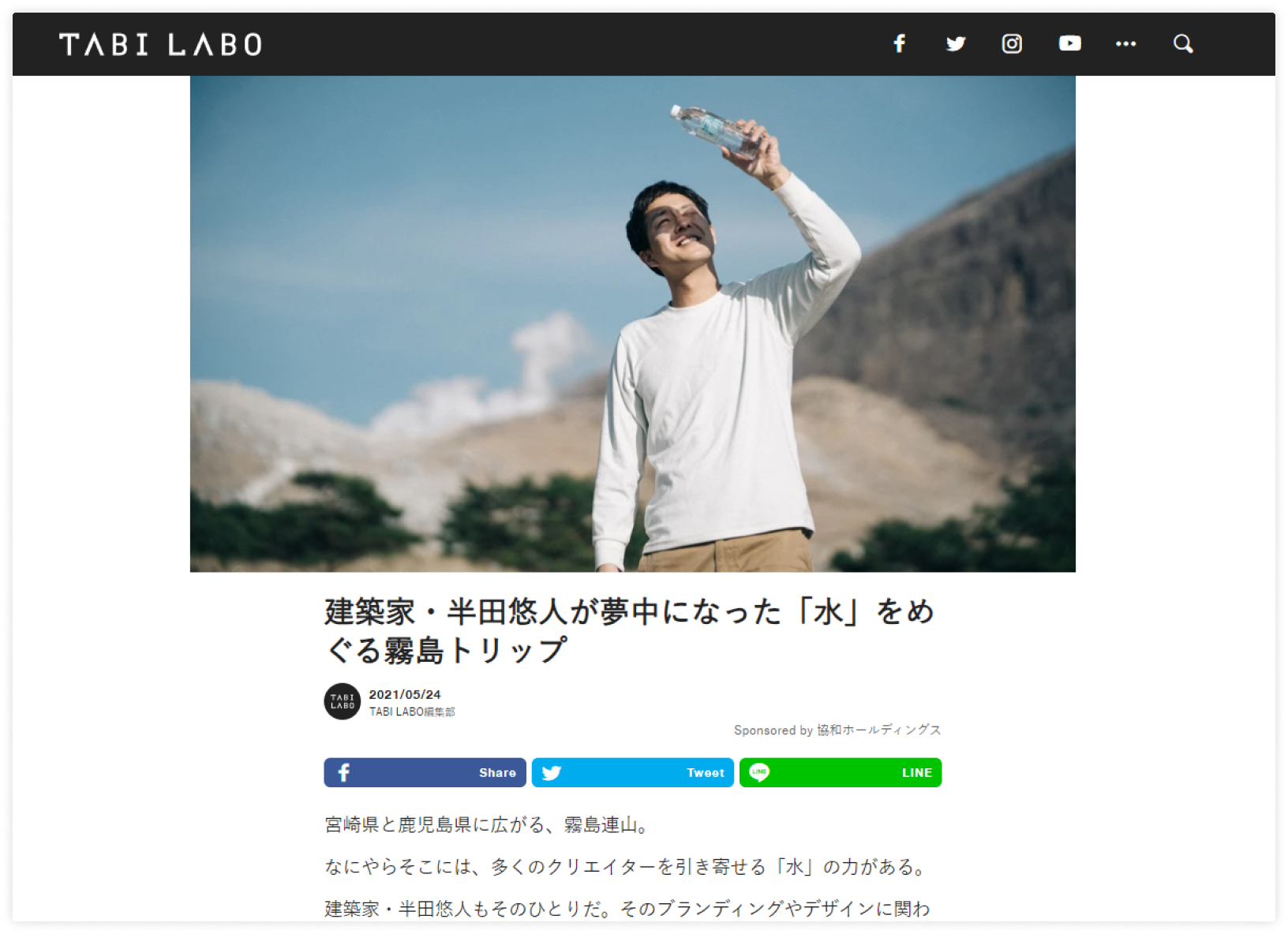Click the 協和ホールディングス sponsor link
The width and height of the screenshot is (1288, 934).
point(878,730)
